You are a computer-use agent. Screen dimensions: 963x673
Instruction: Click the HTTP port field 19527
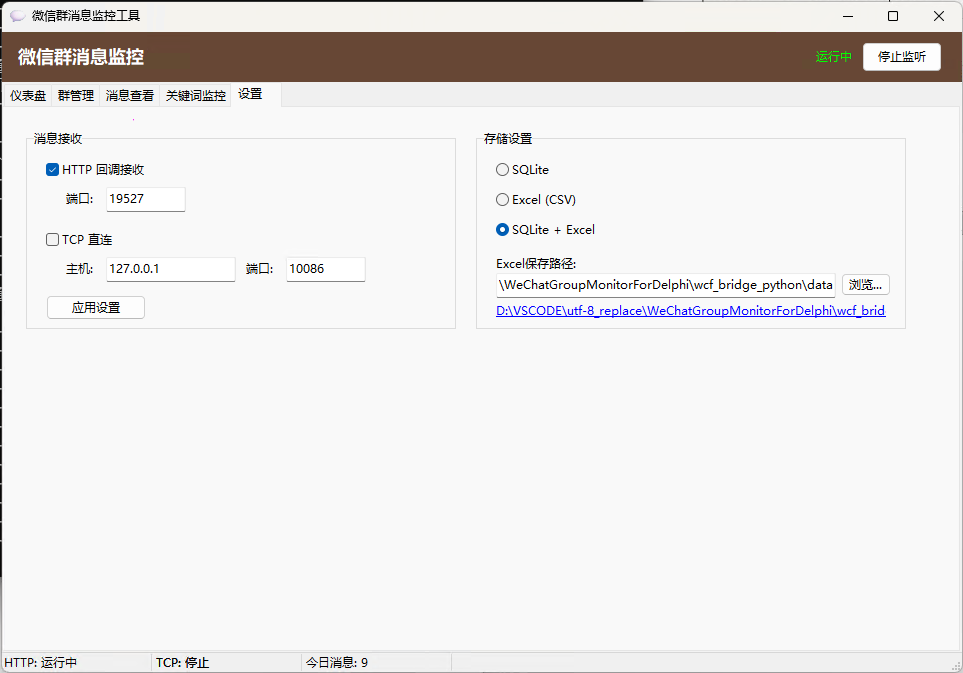pyautogui.click(x=145, y=199)
